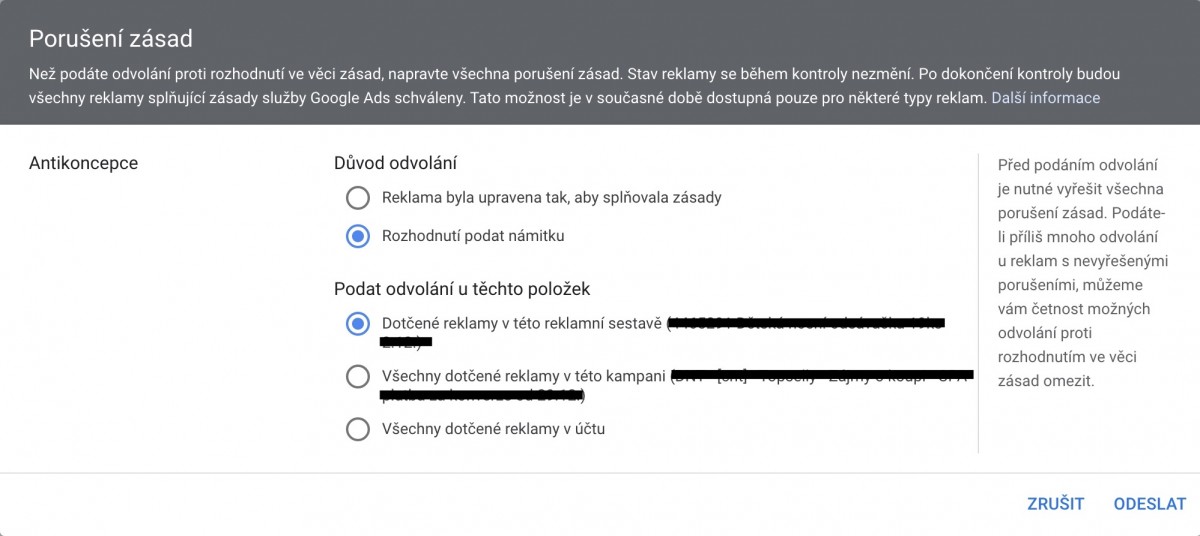Click label text 'Reklama byla upravena tak, aby splňovala zásady'

pos(551,198)
